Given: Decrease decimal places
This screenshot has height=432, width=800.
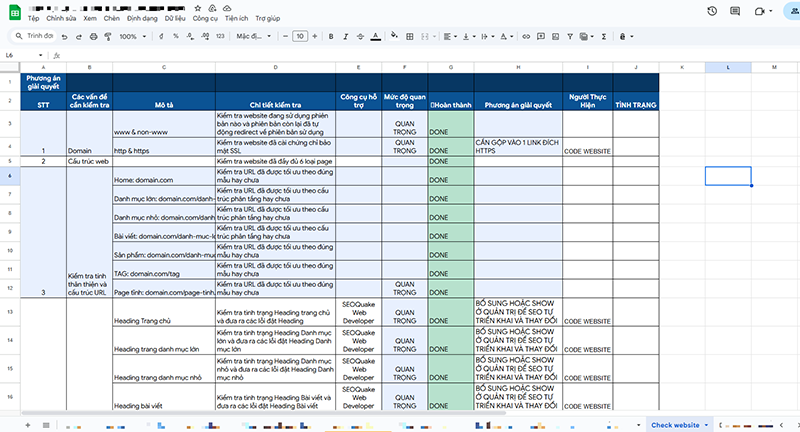Looking at the screenshot, I should [x=190, y=36].
